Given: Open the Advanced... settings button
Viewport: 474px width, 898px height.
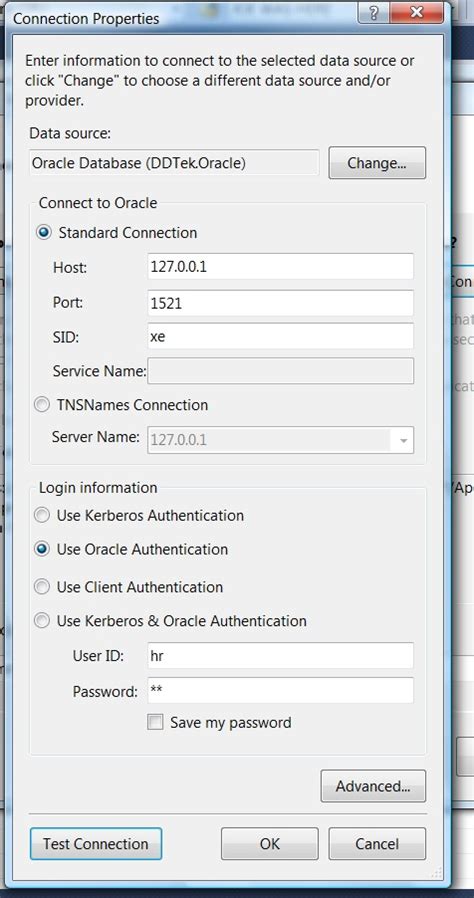Looking at the screenshot, I should 373,786.
